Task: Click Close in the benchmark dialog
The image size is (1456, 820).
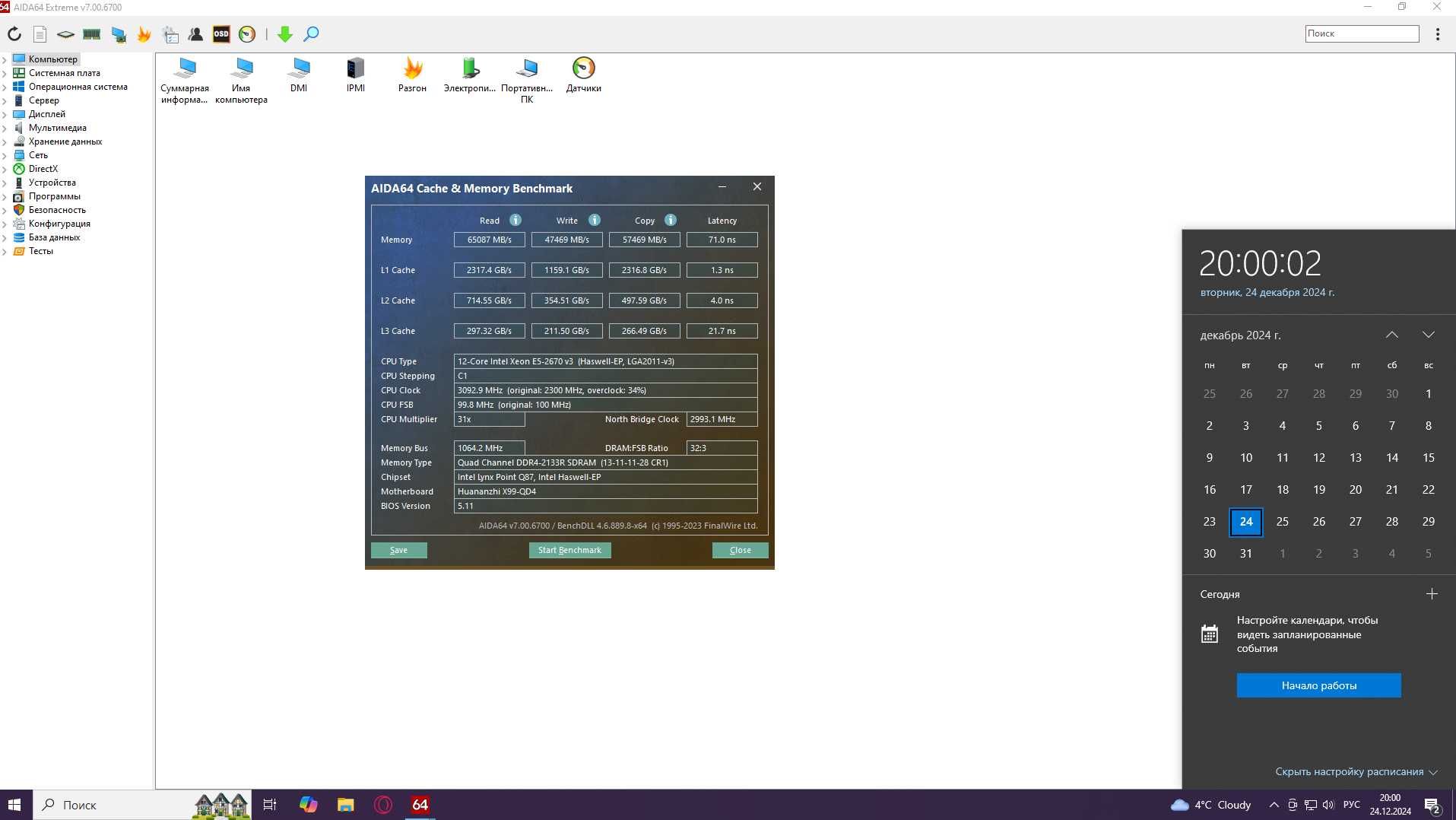Action: click(741, 550)
